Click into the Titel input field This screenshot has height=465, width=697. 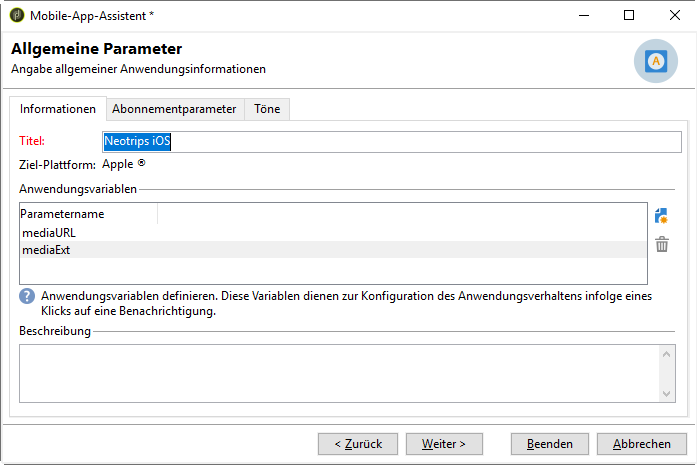392,142
